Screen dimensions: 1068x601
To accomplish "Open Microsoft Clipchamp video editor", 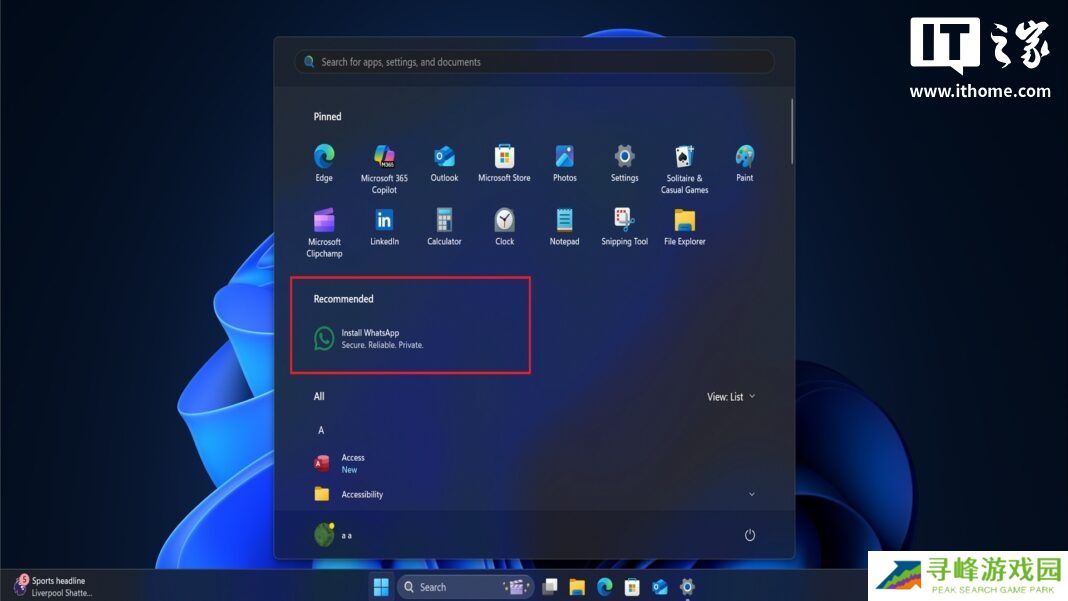I will (324, 221).
